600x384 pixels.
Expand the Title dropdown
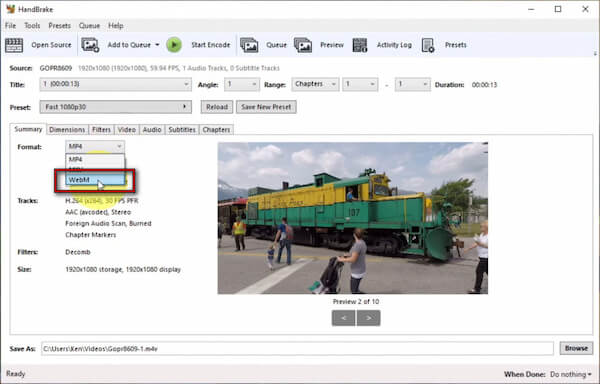115,84
